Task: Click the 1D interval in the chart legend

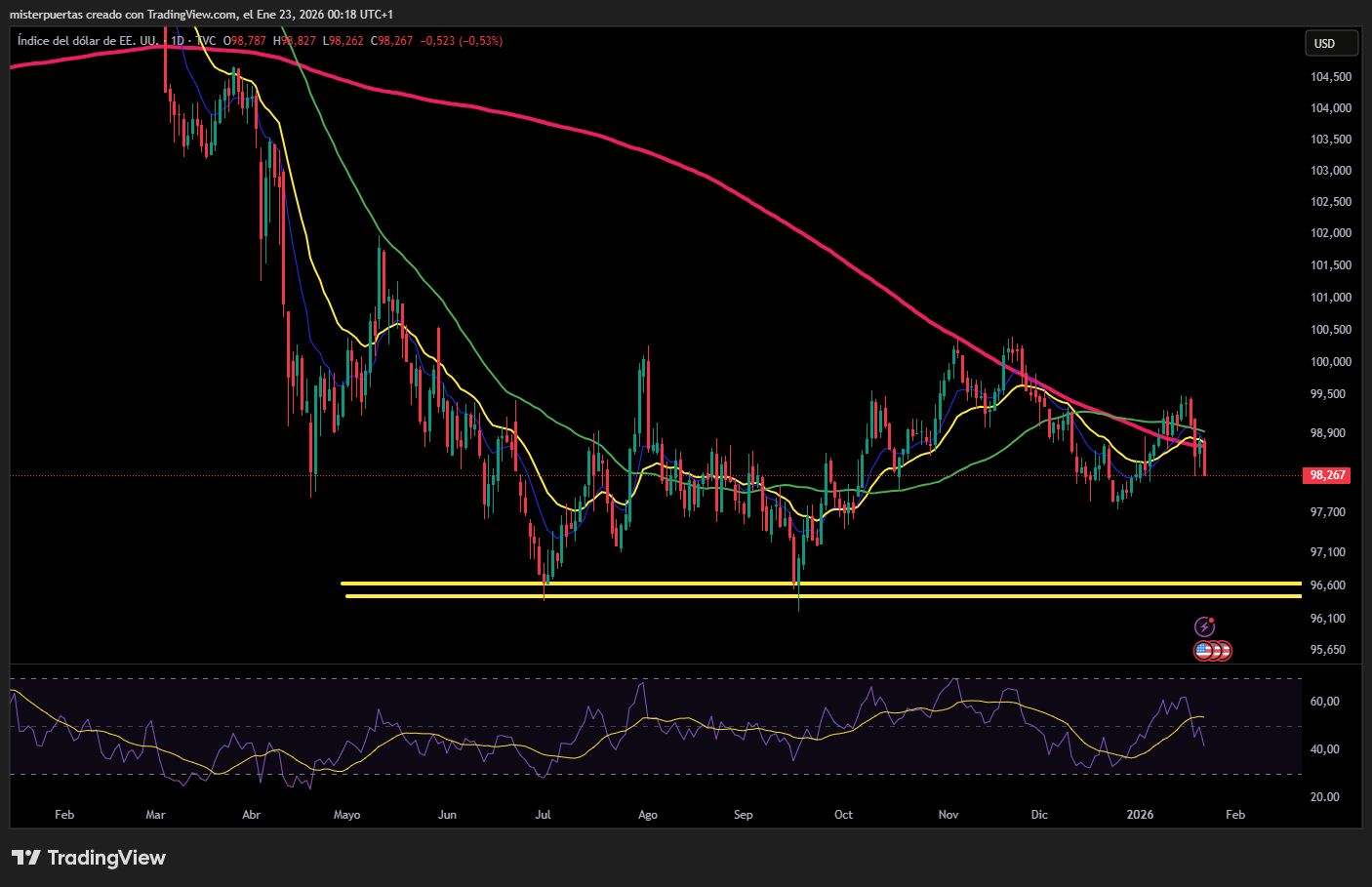Action: coord(178,41)
